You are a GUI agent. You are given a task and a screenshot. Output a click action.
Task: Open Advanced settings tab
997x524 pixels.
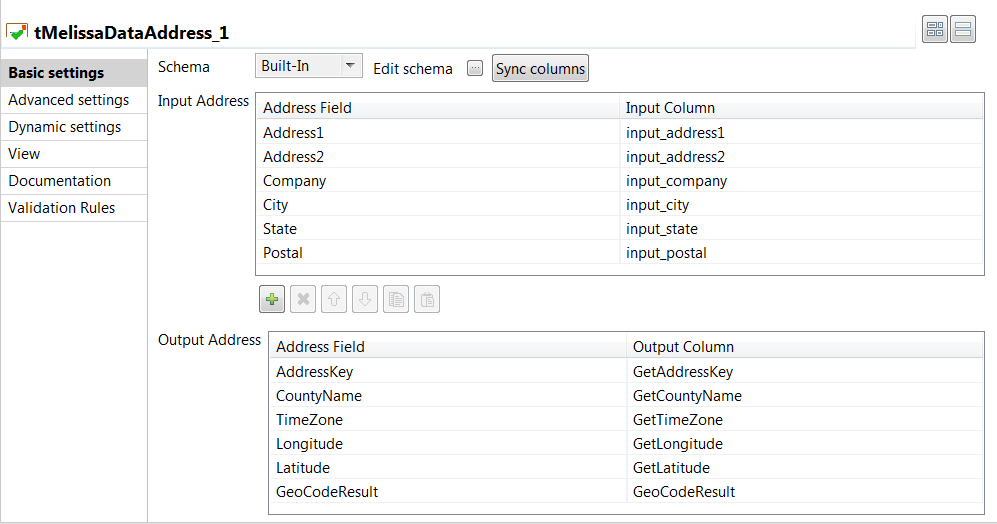tap(69, 100)
